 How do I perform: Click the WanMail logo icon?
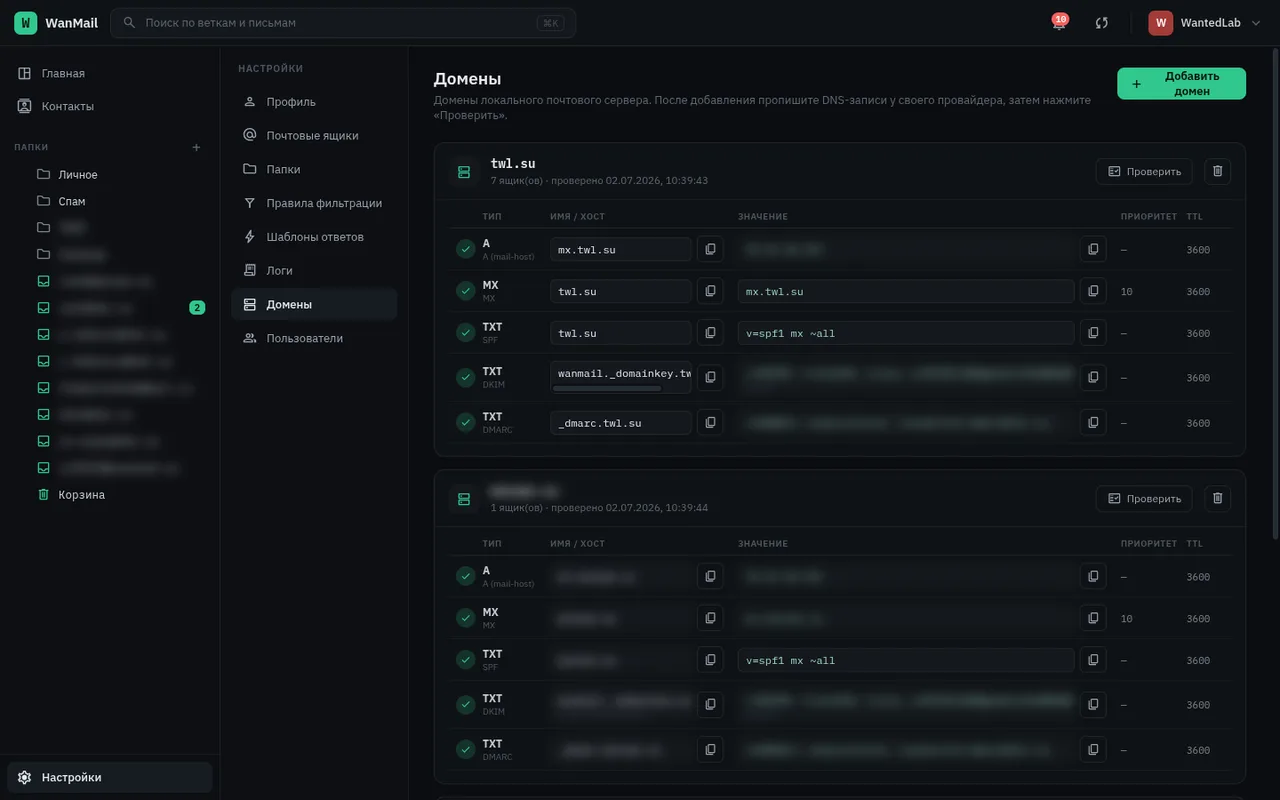(x=25, y=22)
